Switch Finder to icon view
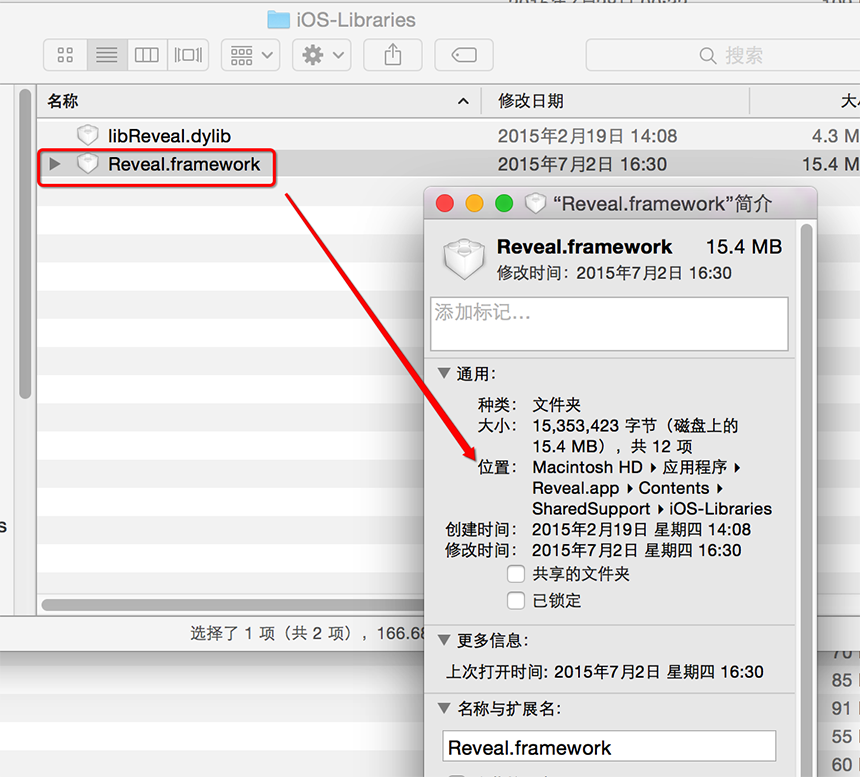This screenshot has height=777, width=860. [65, 55]
